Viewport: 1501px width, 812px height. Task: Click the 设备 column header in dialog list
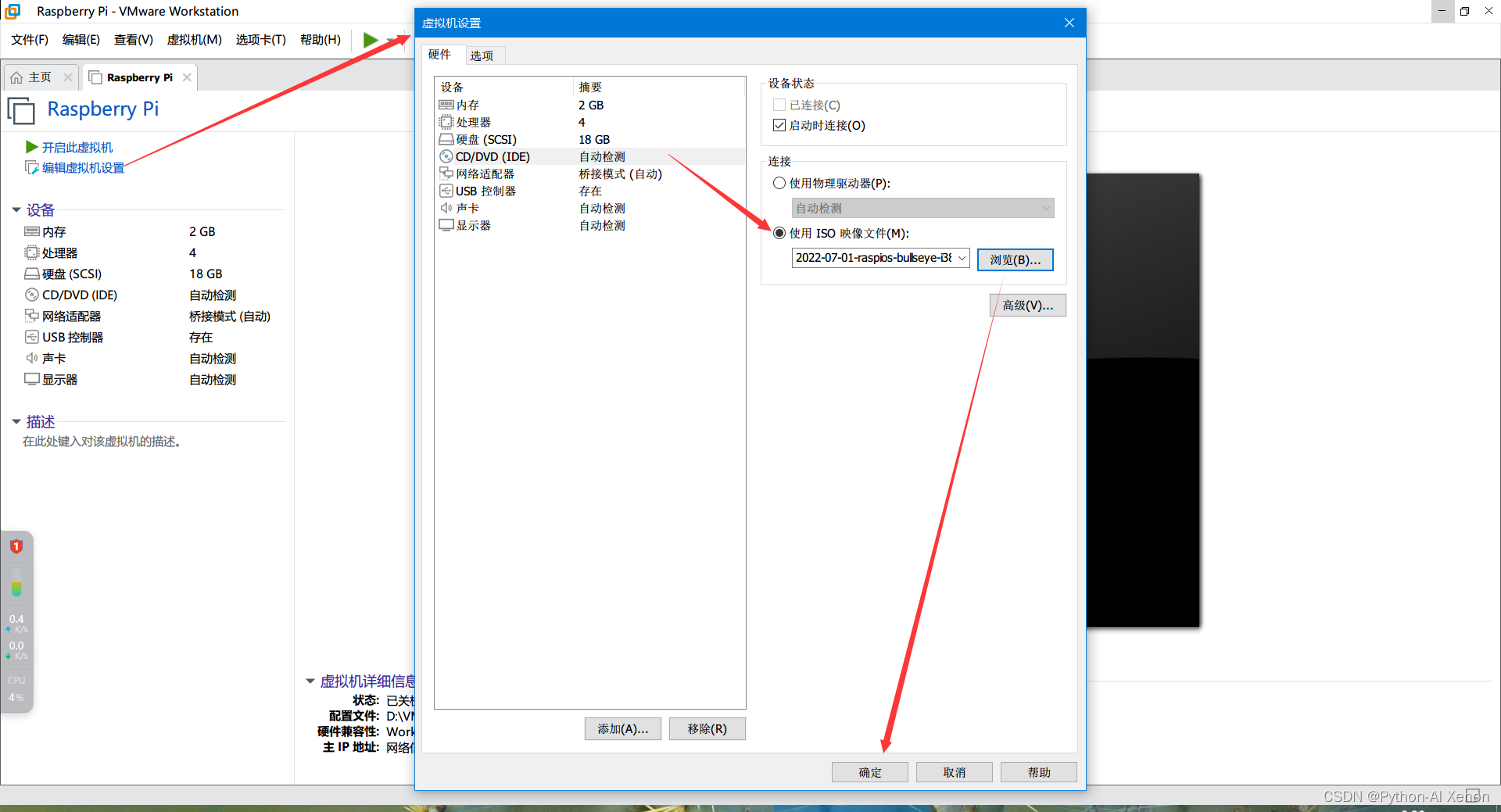pyautogui.click(x=503, y=87)
